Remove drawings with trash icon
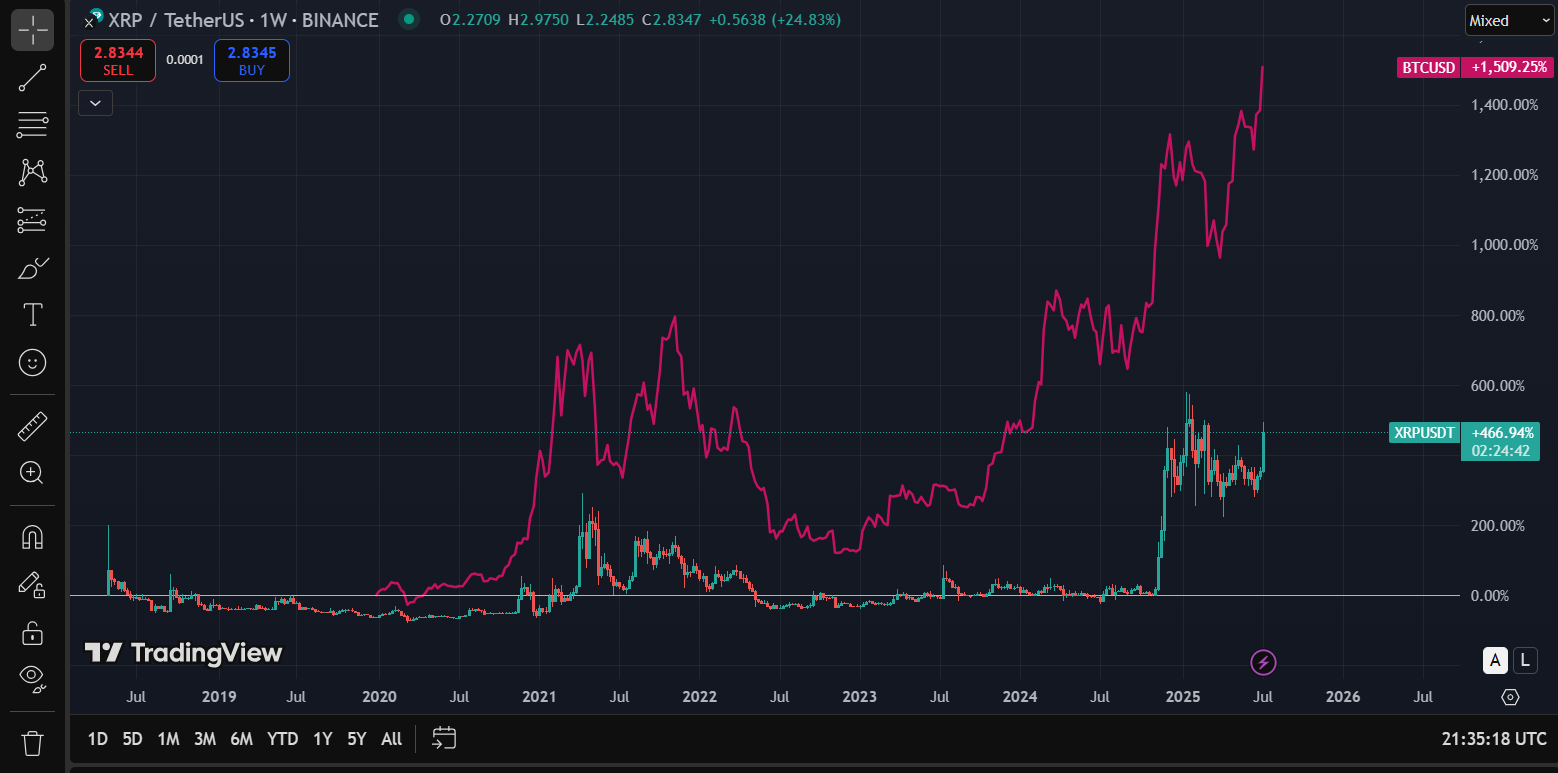Screen dimensions: 1558x773 [32, 743]
